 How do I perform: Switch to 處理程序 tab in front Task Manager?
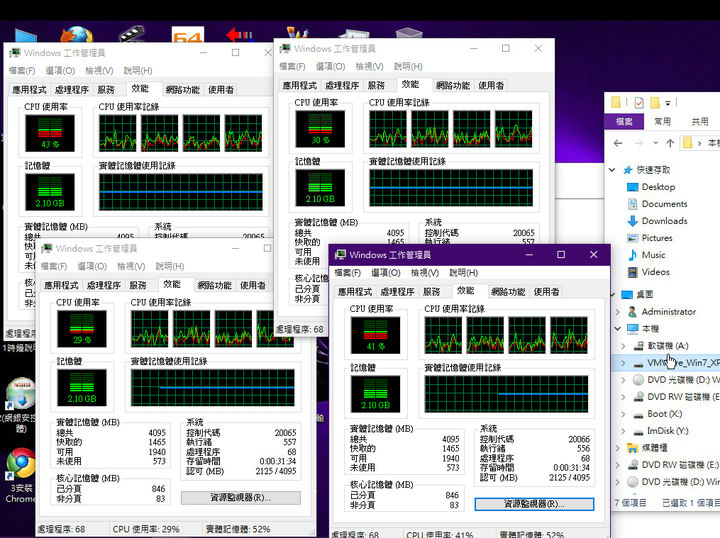(x=398, y=292)
